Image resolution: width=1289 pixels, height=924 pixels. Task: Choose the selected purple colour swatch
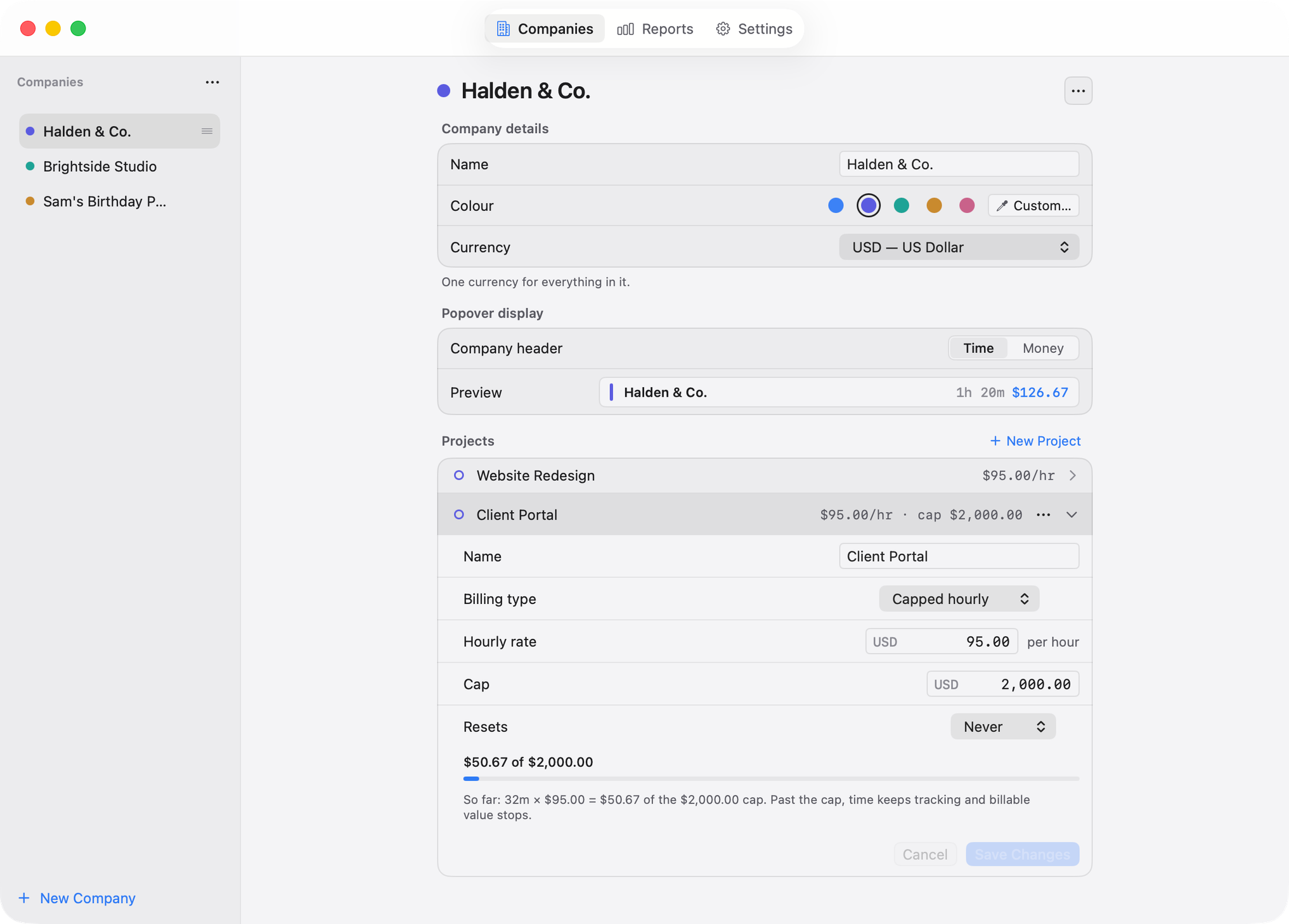pos(868,205)
